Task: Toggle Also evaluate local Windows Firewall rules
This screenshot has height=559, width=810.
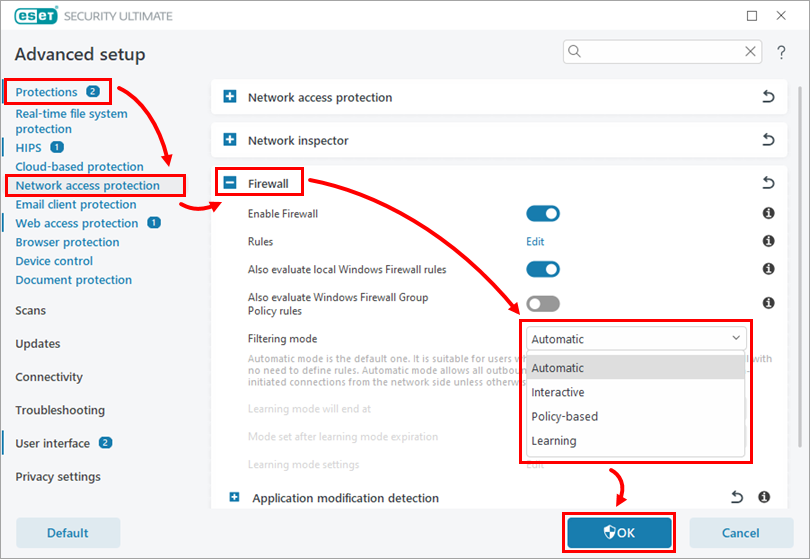Action: (543, 270)
